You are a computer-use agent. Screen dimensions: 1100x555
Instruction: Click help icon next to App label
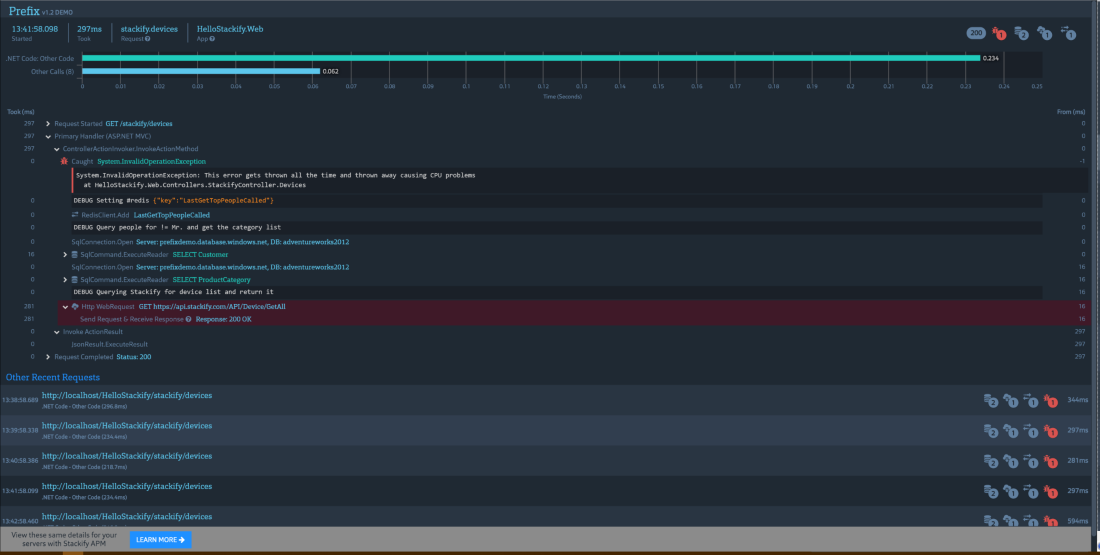click(212, 39)
